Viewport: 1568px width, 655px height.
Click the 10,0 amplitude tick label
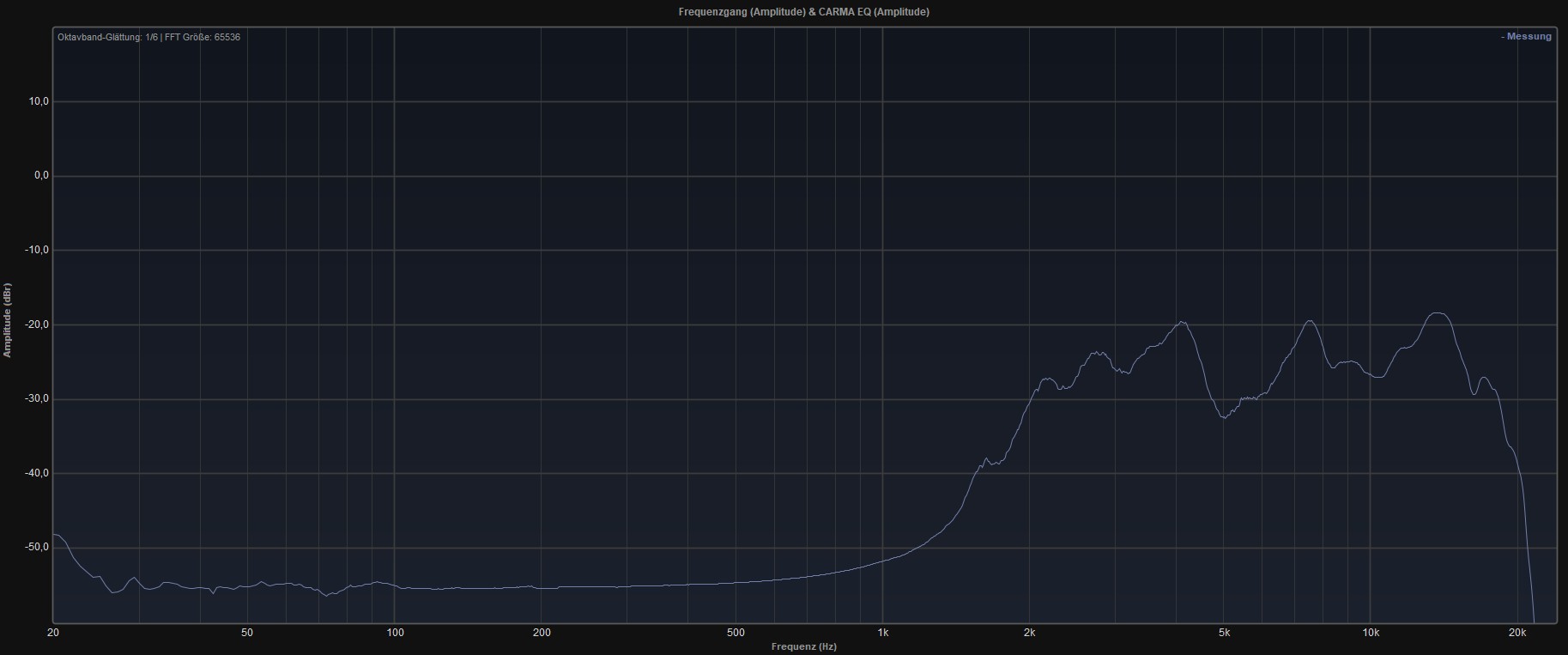(39, 101)
